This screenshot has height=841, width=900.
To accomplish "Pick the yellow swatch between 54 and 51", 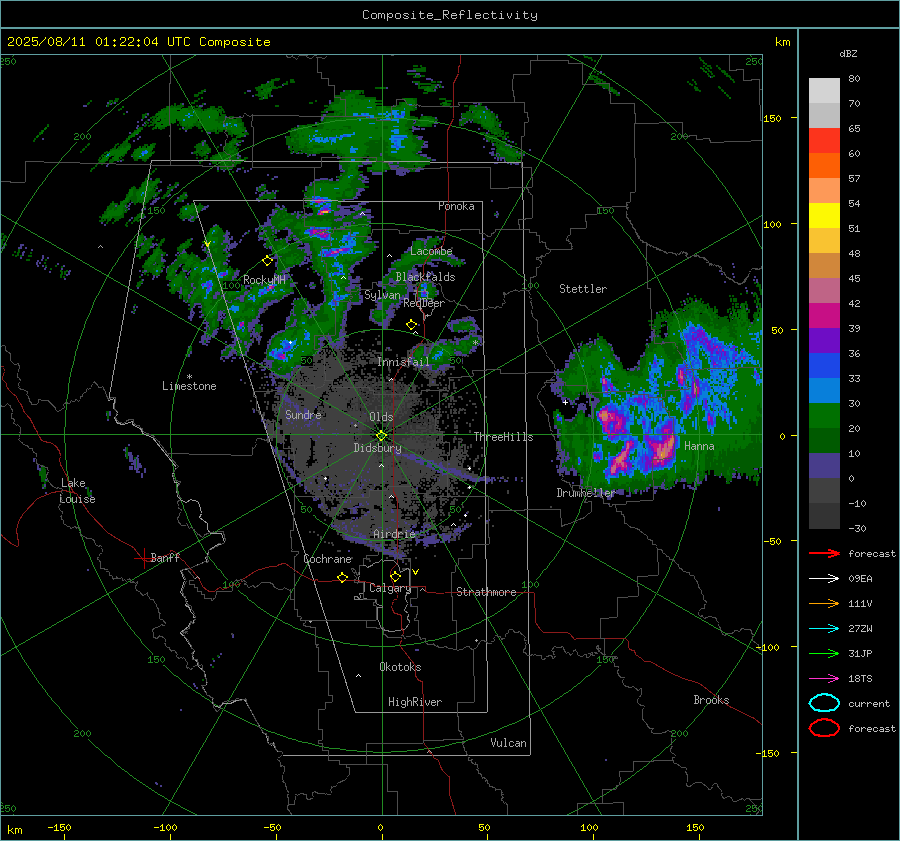I will point(824,216).
